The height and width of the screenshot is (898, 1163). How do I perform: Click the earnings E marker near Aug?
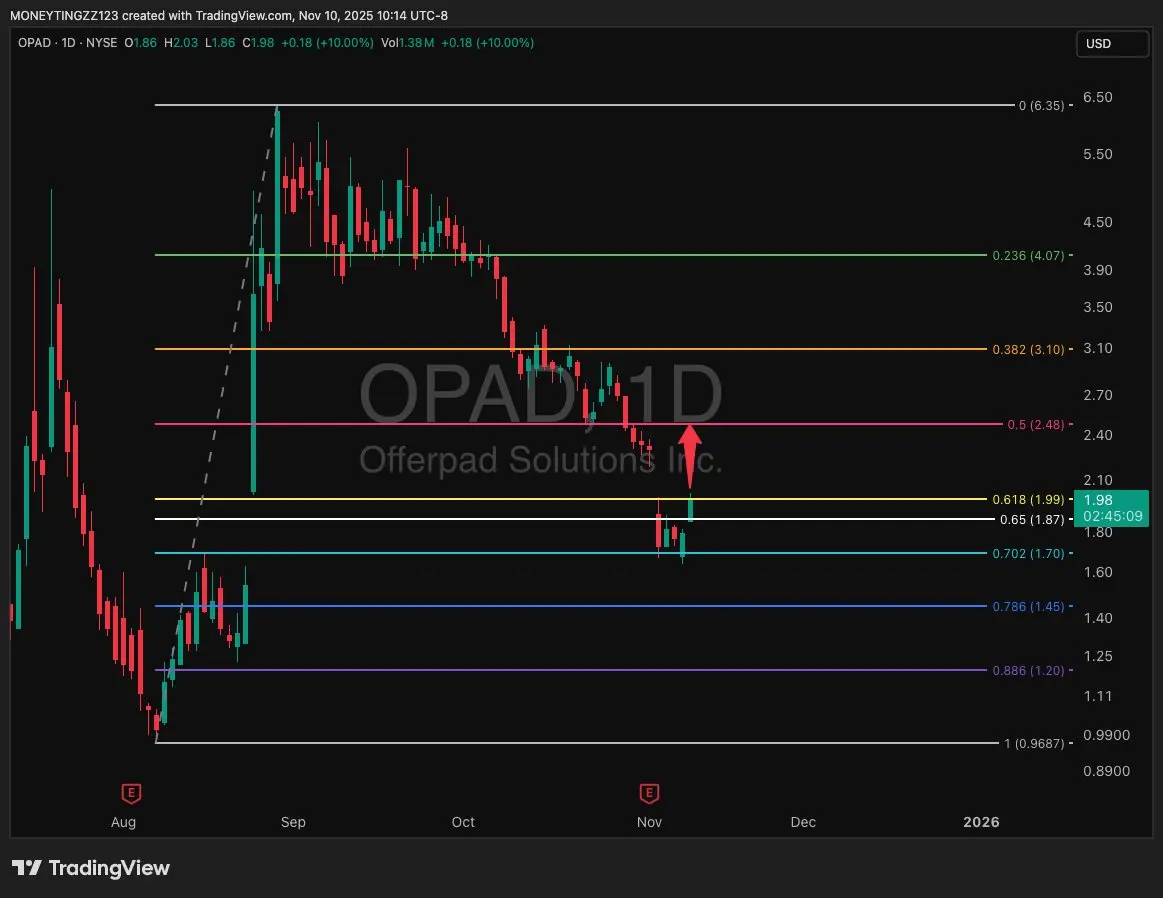pyautogui.click(x=131, y=793)
